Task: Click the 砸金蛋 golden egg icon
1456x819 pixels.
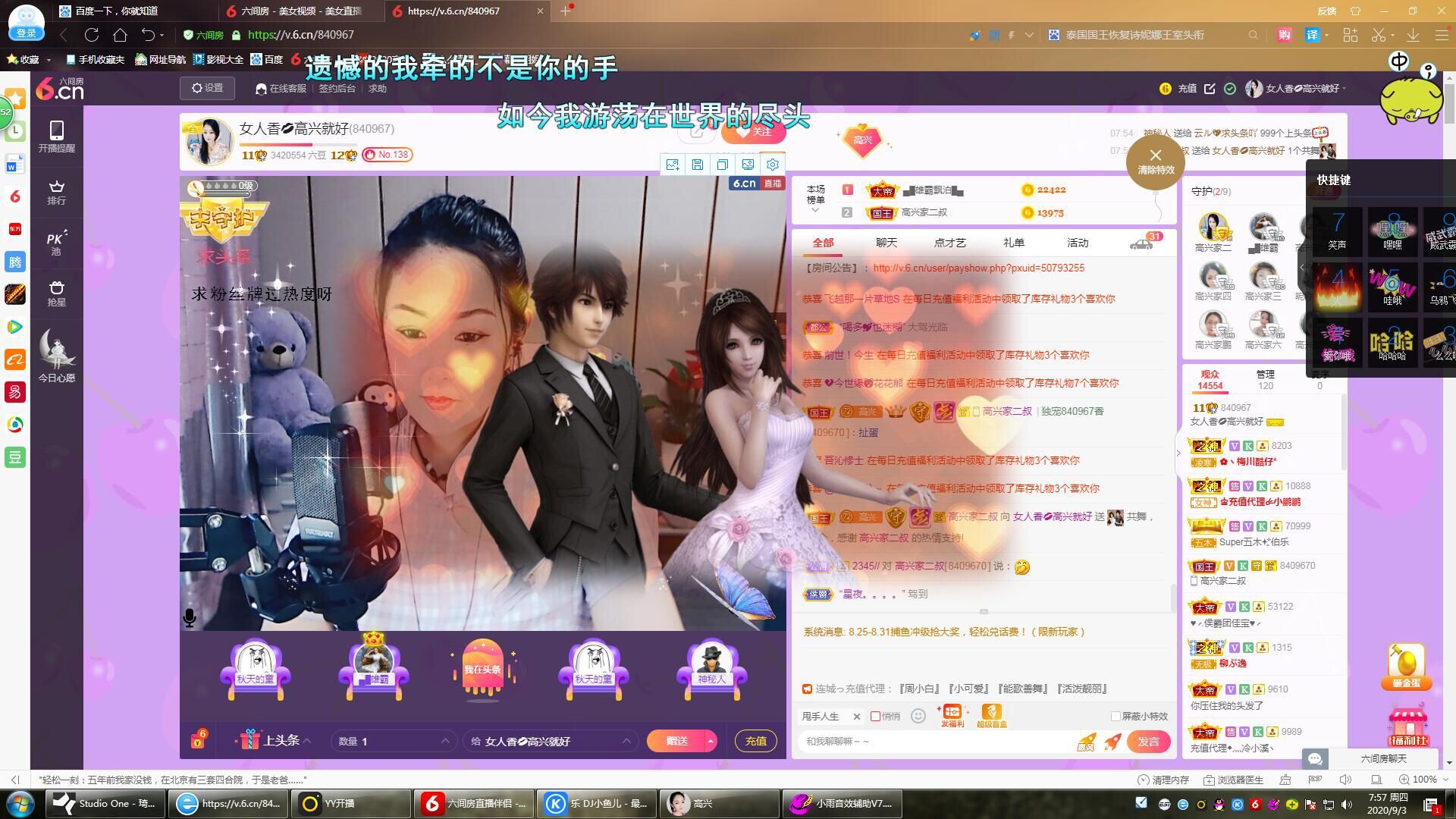Action: (1406, 666)
